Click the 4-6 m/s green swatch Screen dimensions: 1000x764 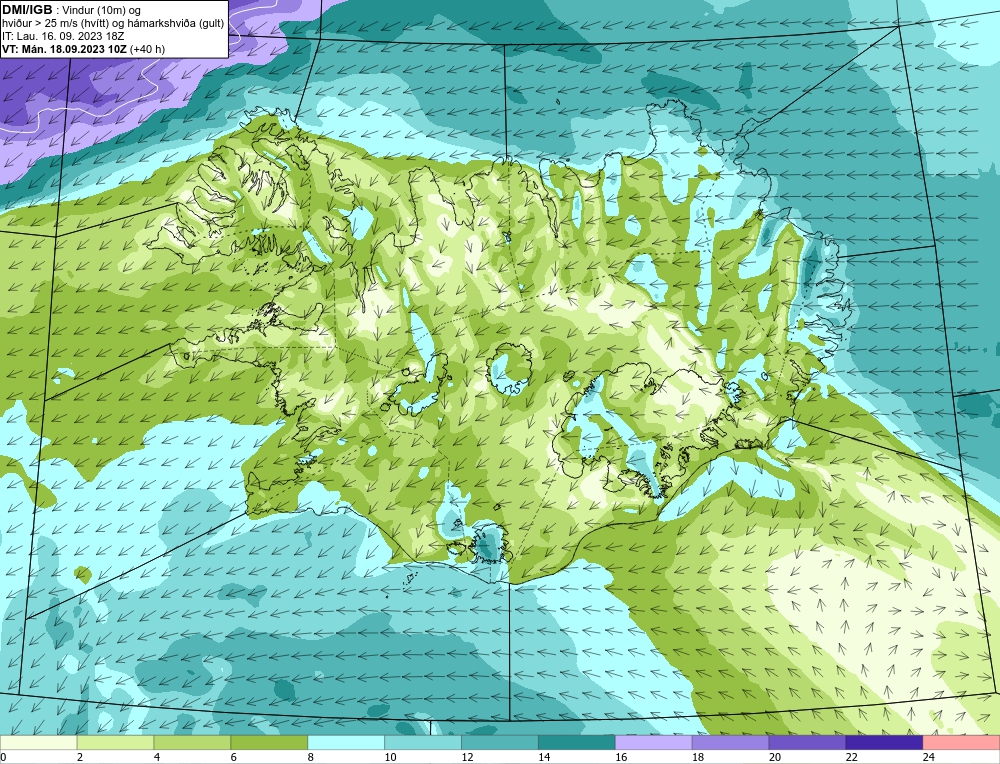coord(192,743)
